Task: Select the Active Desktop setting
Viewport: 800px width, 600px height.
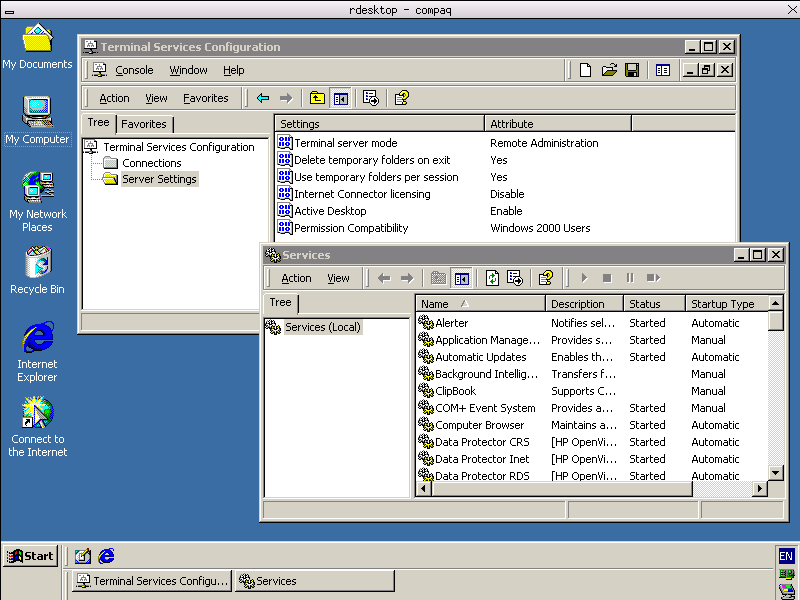Action: tap(330, 211)
